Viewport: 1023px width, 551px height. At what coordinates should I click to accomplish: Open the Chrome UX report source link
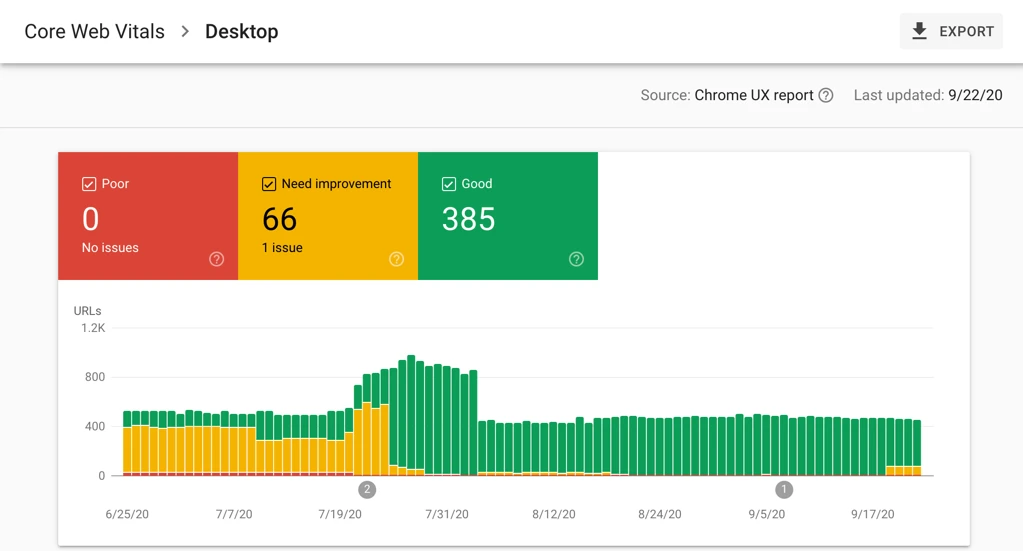754,95
